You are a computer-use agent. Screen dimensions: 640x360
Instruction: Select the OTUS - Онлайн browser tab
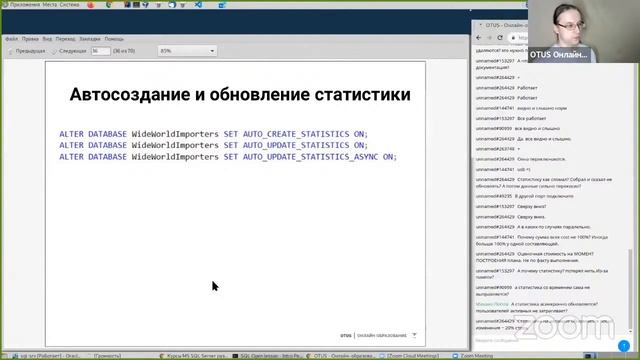tap(502, 25)
